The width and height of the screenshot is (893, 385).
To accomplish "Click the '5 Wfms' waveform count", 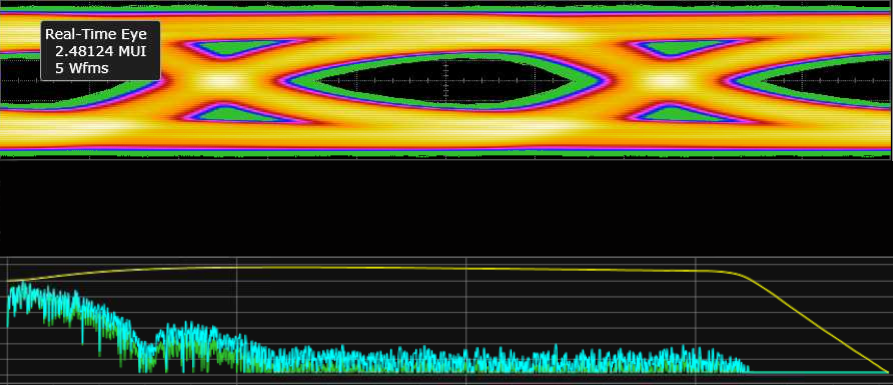I will click(x=82, y=68).
